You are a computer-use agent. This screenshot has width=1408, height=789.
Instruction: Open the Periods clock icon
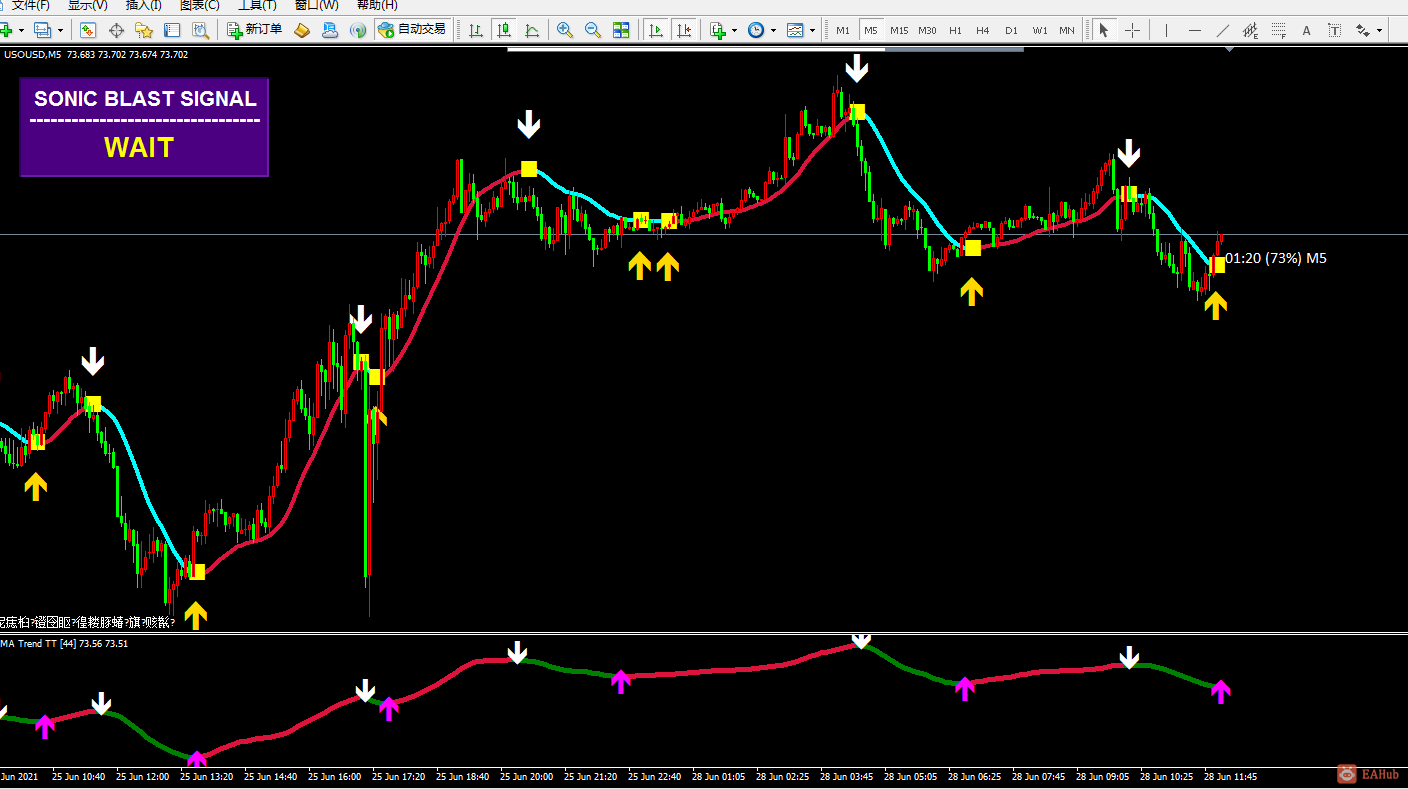(x=756, y=30)
